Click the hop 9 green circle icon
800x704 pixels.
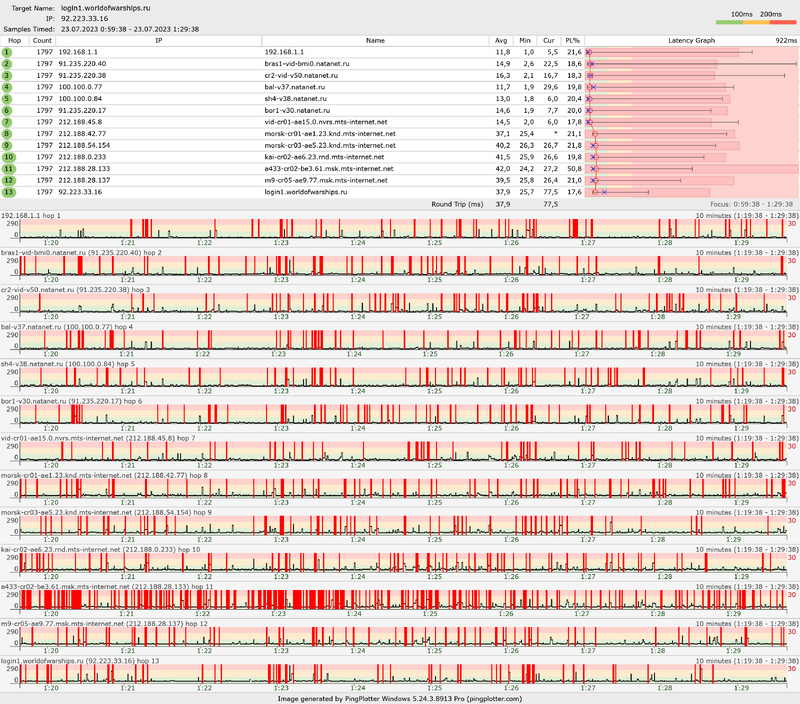[7, 145]
